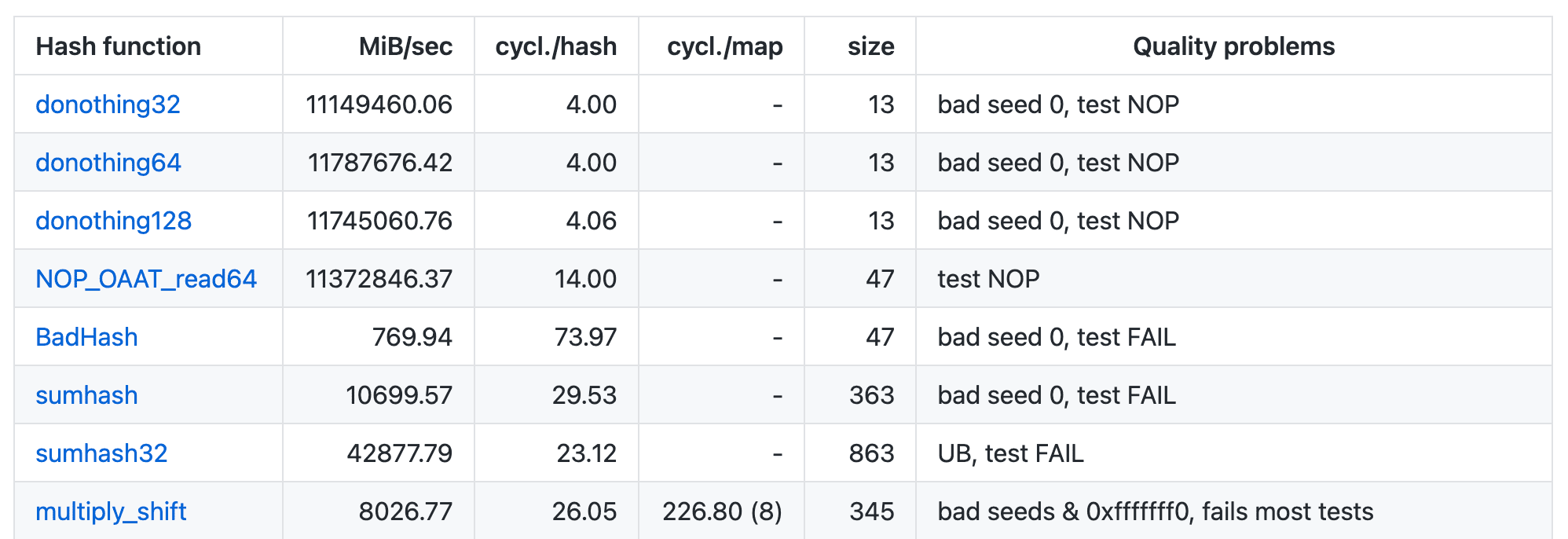Click the cycl./map column header
The image size is (1568, 539).
coord(724,46)
